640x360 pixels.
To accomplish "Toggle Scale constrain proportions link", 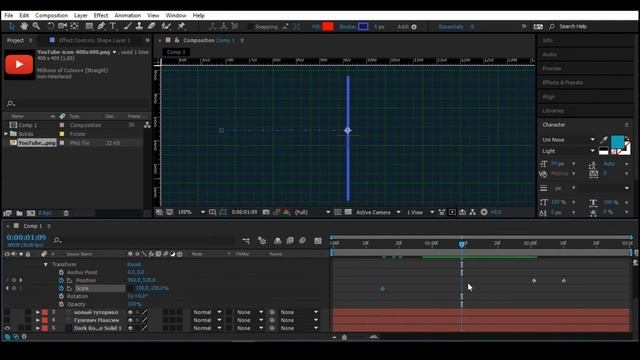I will [x=130, y=288].
